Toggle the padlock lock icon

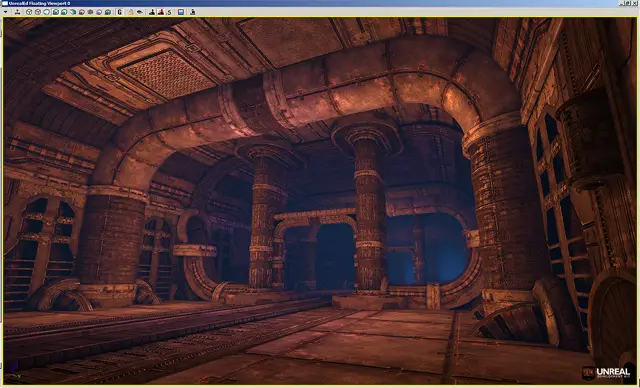click(x=131, y=12)
